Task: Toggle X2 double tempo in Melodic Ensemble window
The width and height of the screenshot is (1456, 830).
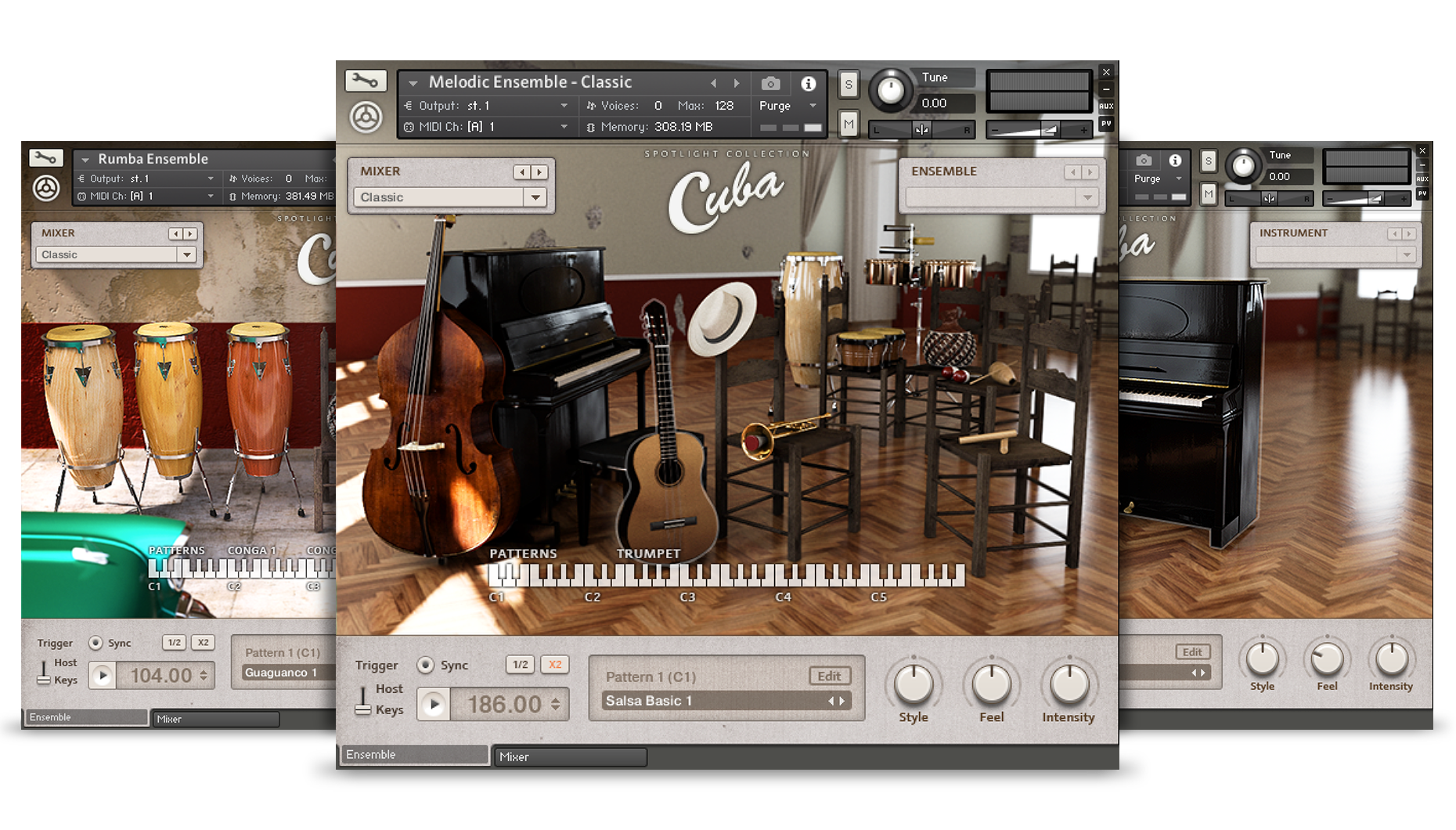Action: [555, 665]
